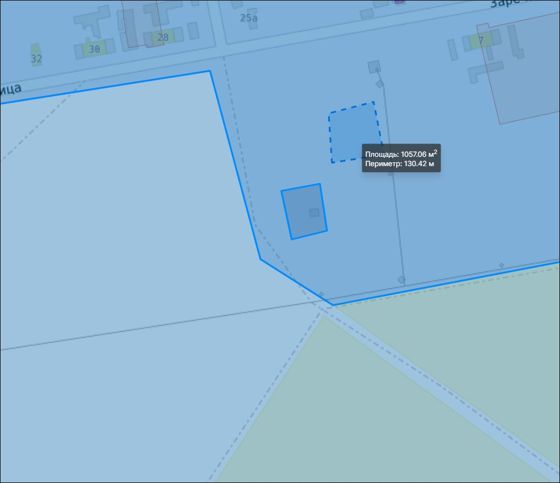The height and width of the screenshot is (483, 560).
Task: Click house number 7 label
Action: [x=481, y=40]
